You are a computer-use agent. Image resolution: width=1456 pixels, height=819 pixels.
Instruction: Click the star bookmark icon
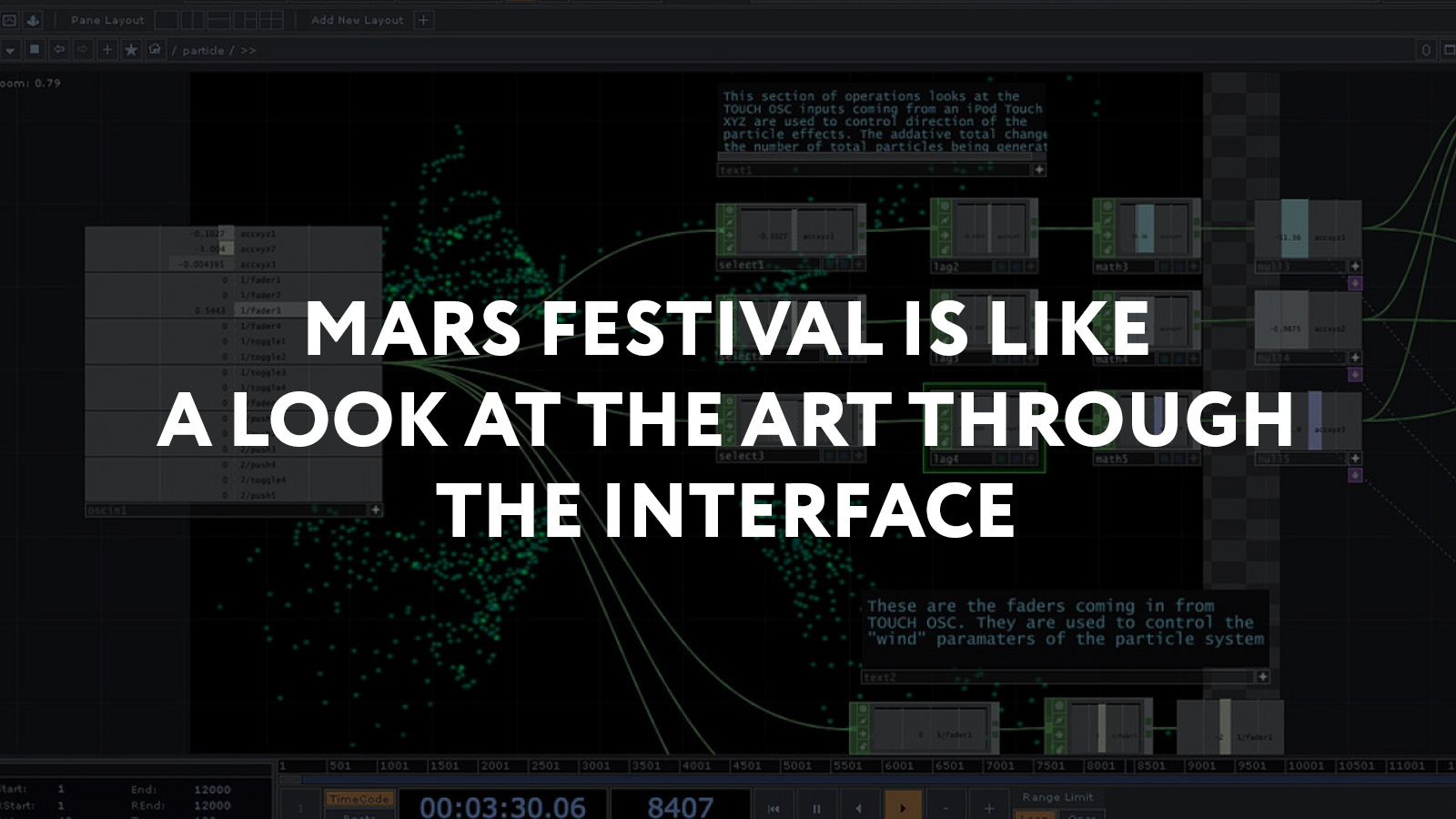tap(131, 49)
